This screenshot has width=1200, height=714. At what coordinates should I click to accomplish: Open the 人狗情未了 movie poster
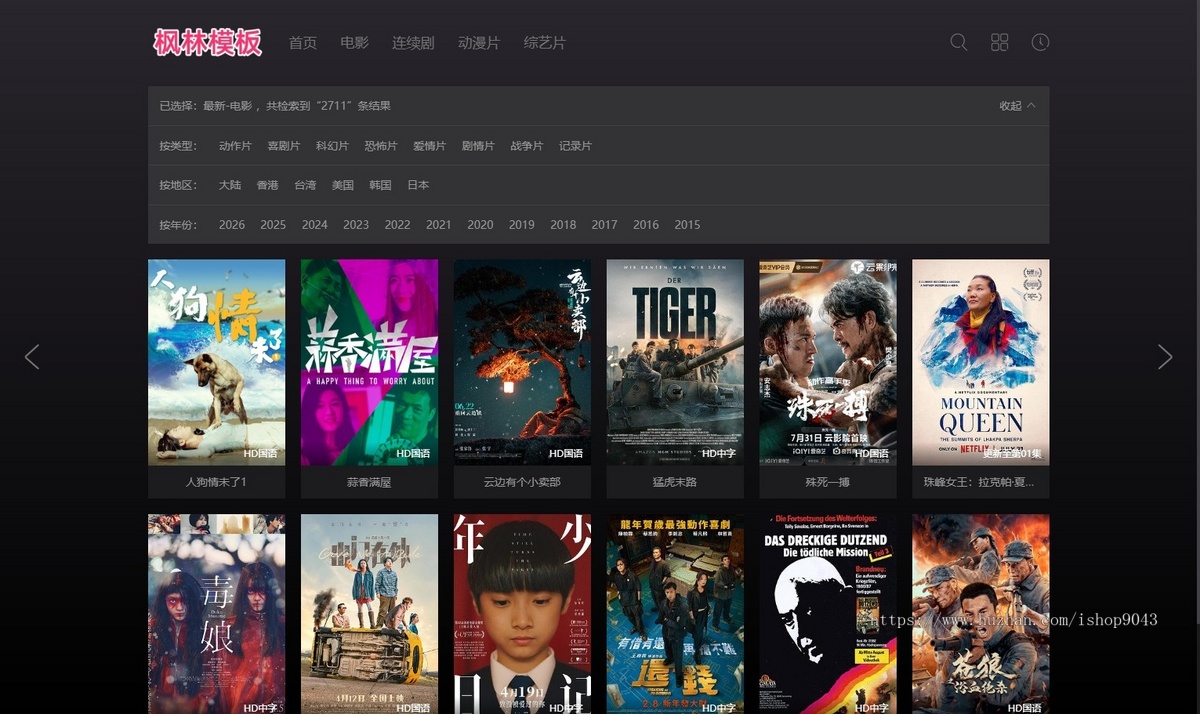click(x=216, y=362)
